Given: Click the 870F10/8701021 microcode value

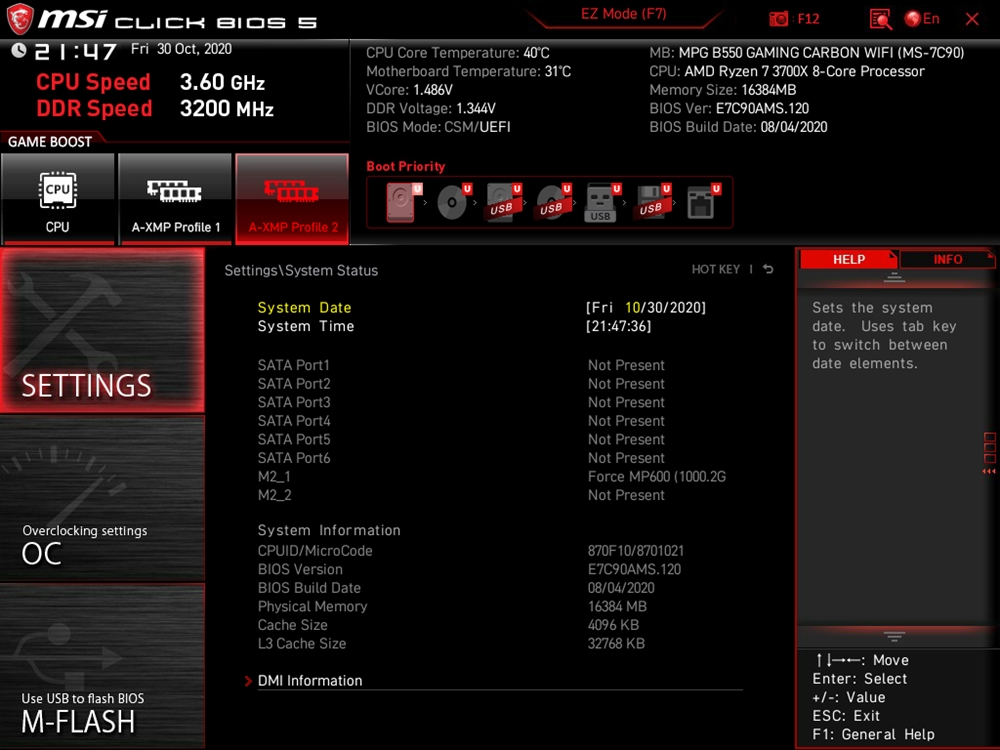Looking at the screenshot, I should [x=636, y=550].
